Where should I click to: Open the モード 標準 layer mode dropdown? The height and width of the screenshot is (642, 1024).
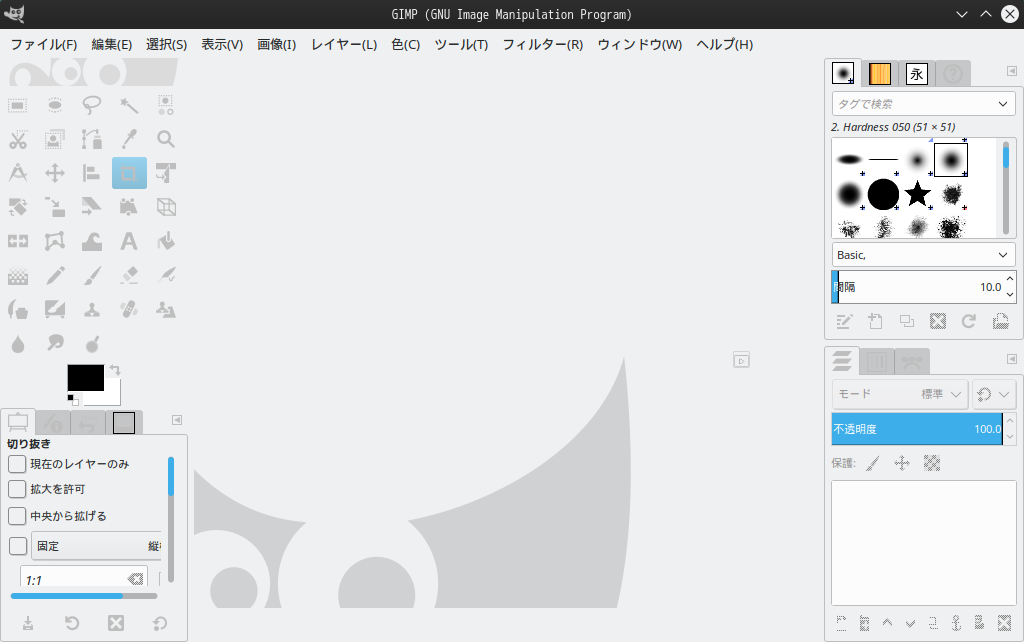click(x=899, y=394)
